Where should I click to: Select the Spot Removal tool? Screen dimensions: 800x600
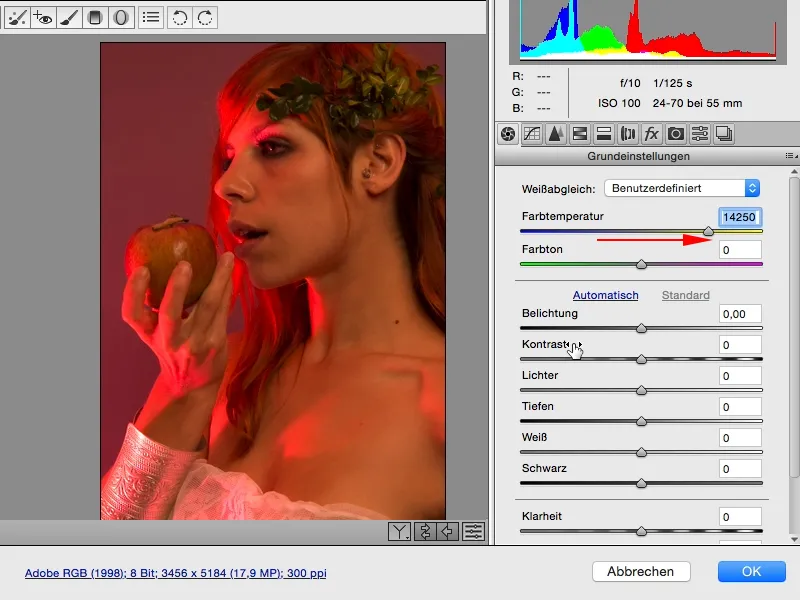(17, 18)
